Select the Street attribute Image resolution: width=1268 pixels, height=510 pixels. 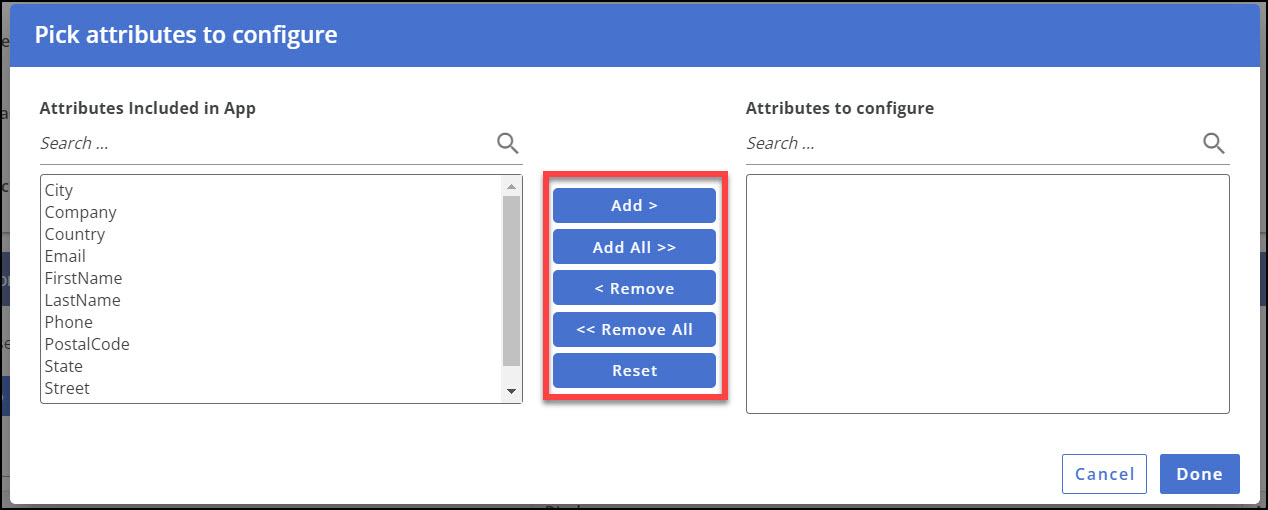coord(67,388)
